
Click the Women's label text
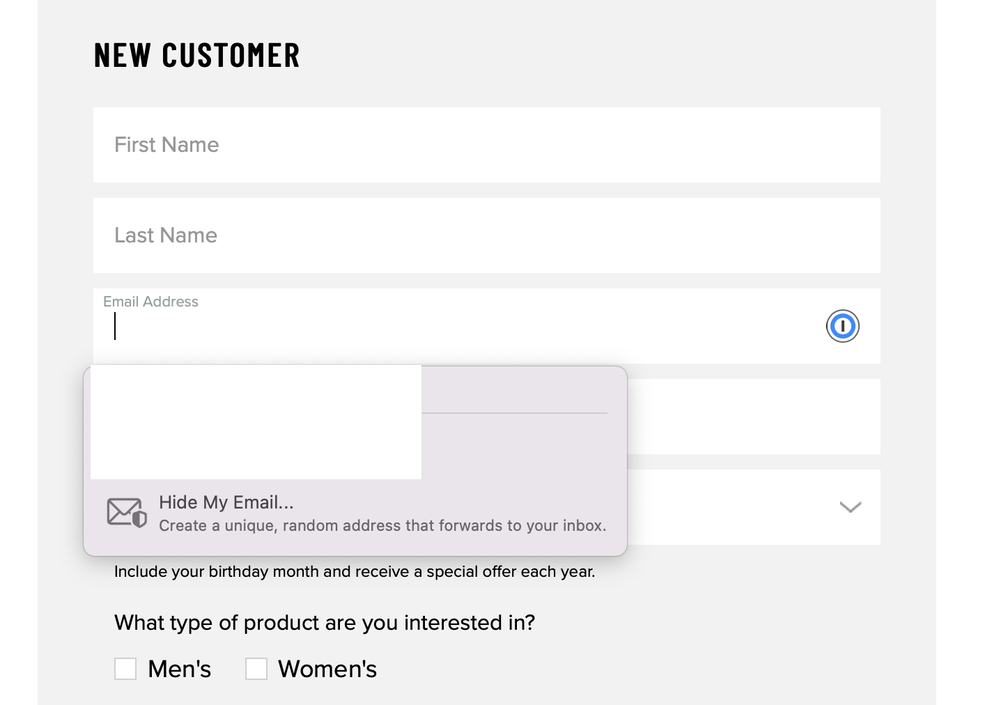327,669
